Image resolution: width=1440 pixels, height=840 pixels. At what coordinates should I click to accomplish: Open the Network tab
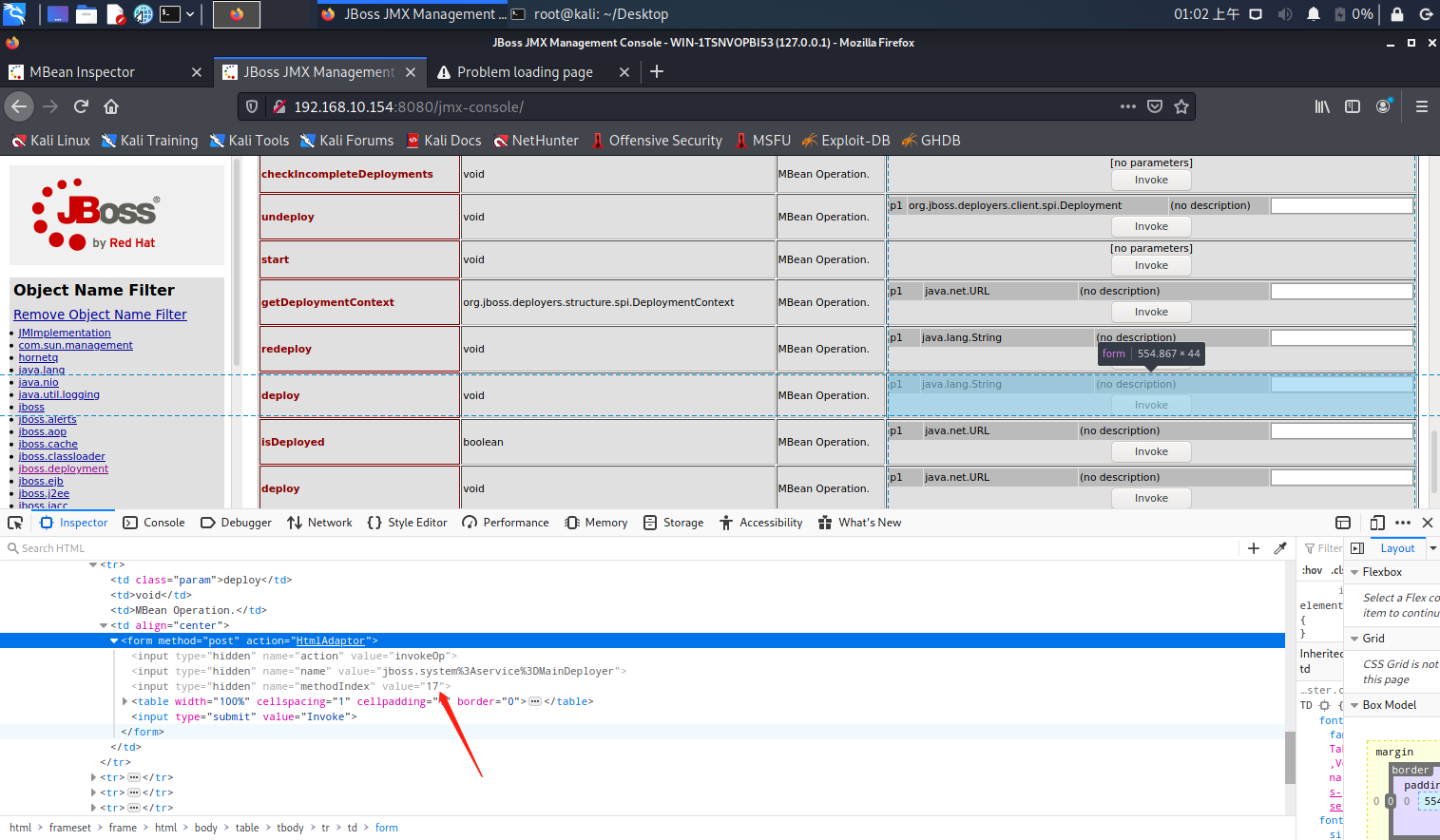319,523
